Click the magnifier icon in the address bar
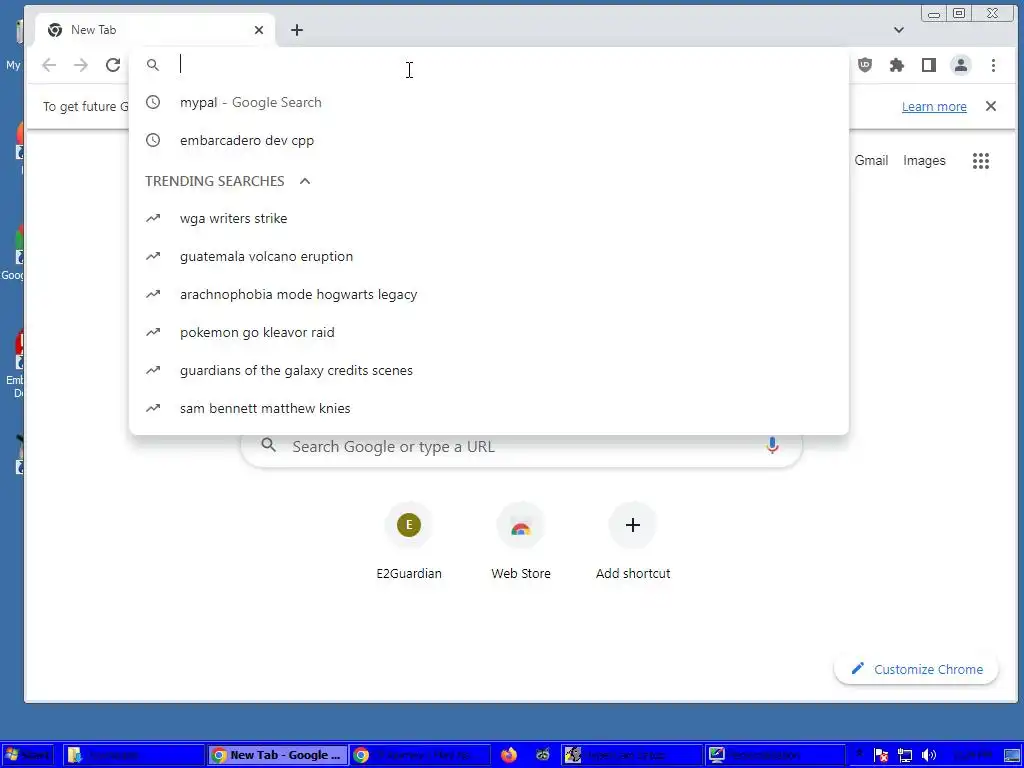Screen dimensions: 1024x768 [153, 65]
